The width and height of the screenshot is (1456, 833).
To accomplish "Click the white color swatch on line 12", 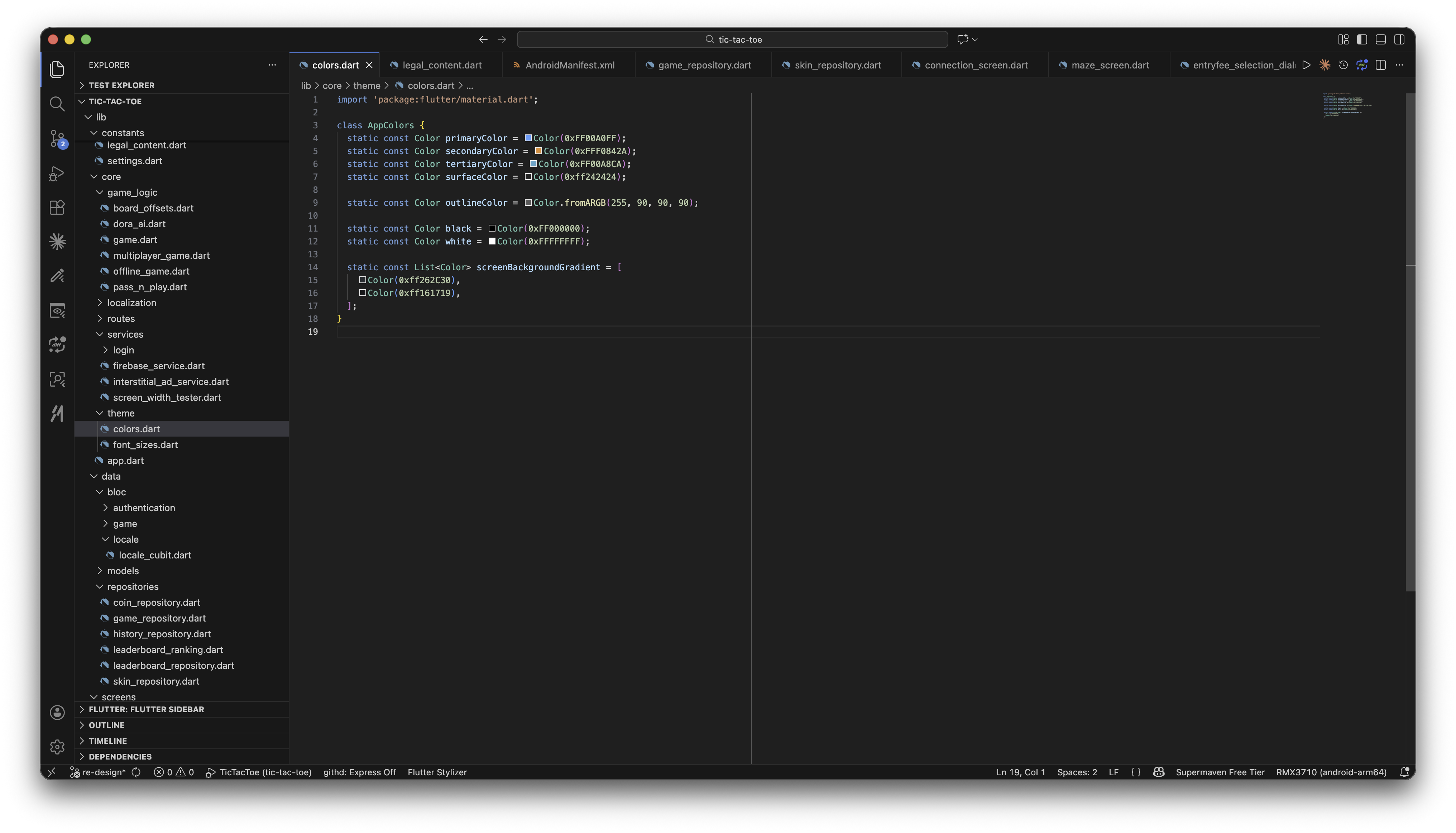I will 492,242.
